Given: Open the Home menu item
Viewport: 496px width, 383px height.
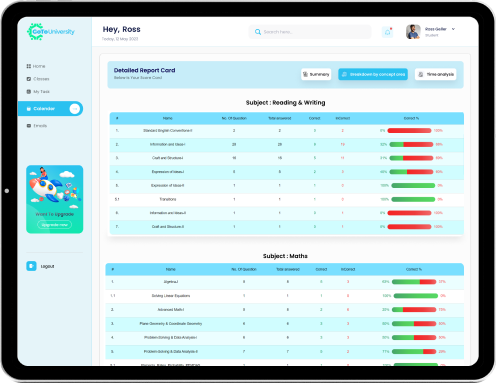Looking at the screenshot, I should [x=36, y=66].
